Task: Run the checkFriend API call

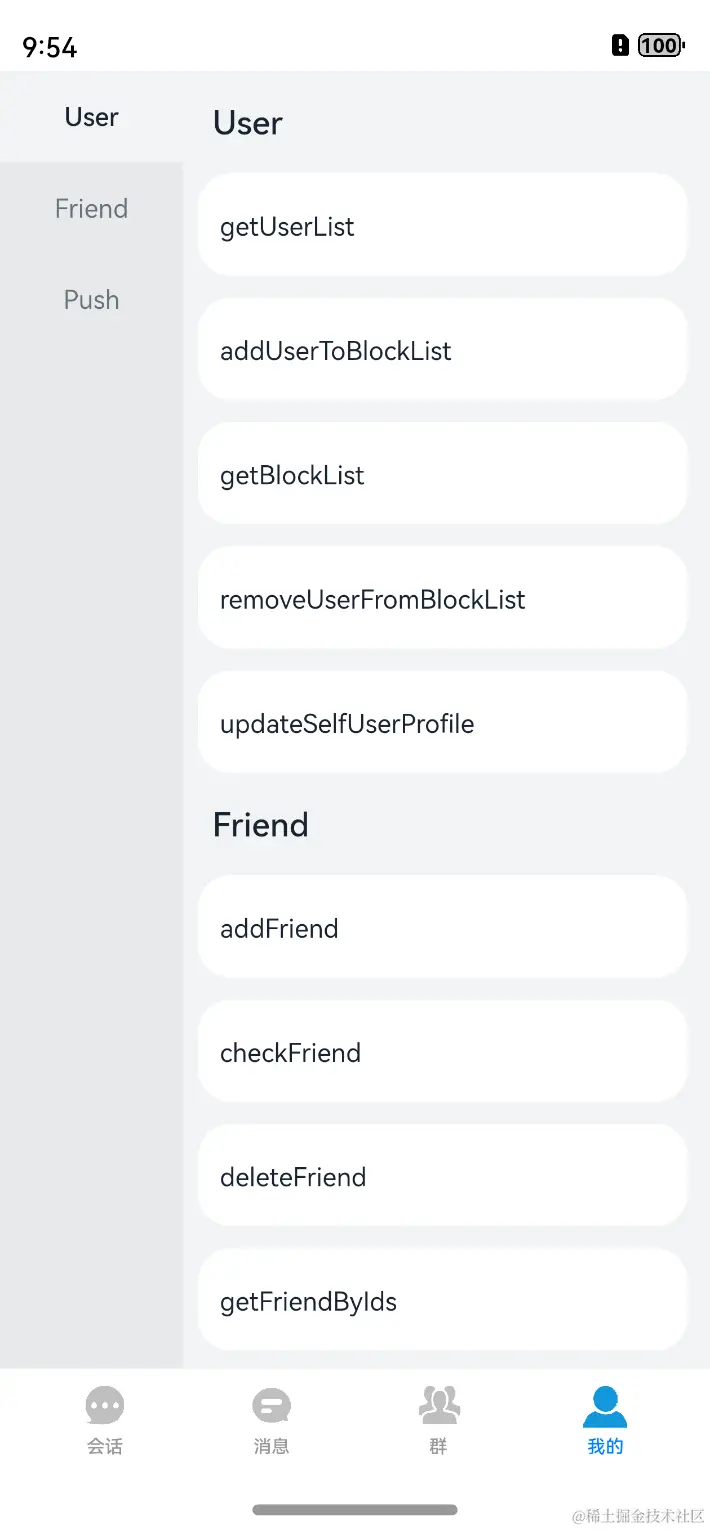Action: pyautogui.click(x=443, y=1051)
